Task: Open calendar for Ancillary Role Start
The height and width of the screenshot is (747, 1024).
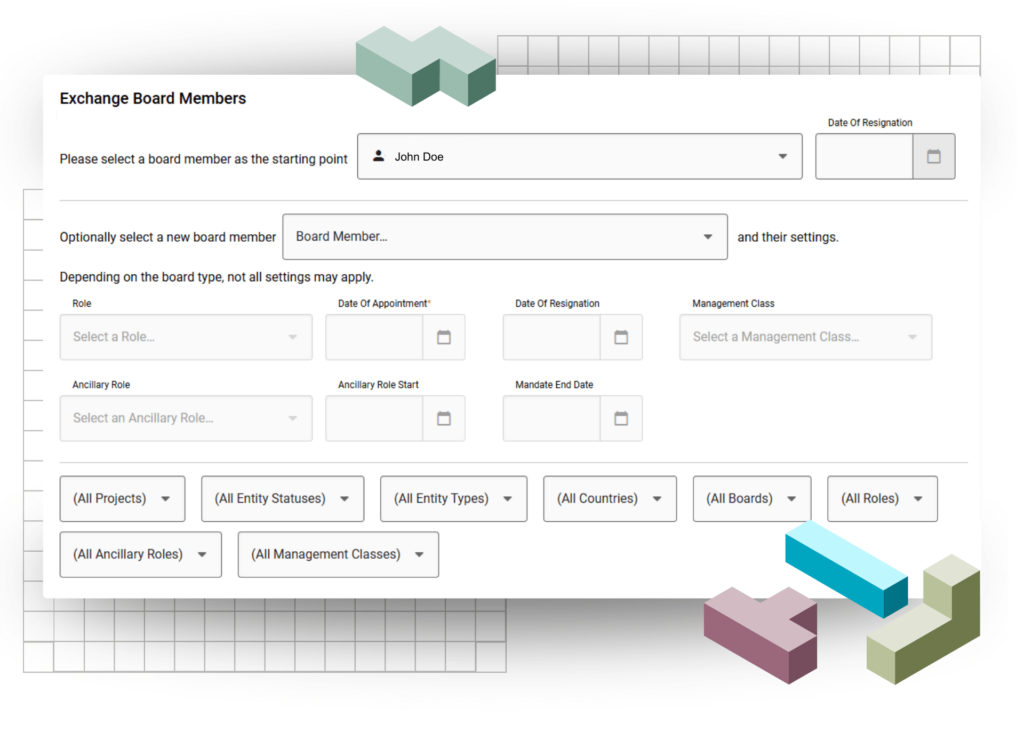Action: [x=444, y=418]
